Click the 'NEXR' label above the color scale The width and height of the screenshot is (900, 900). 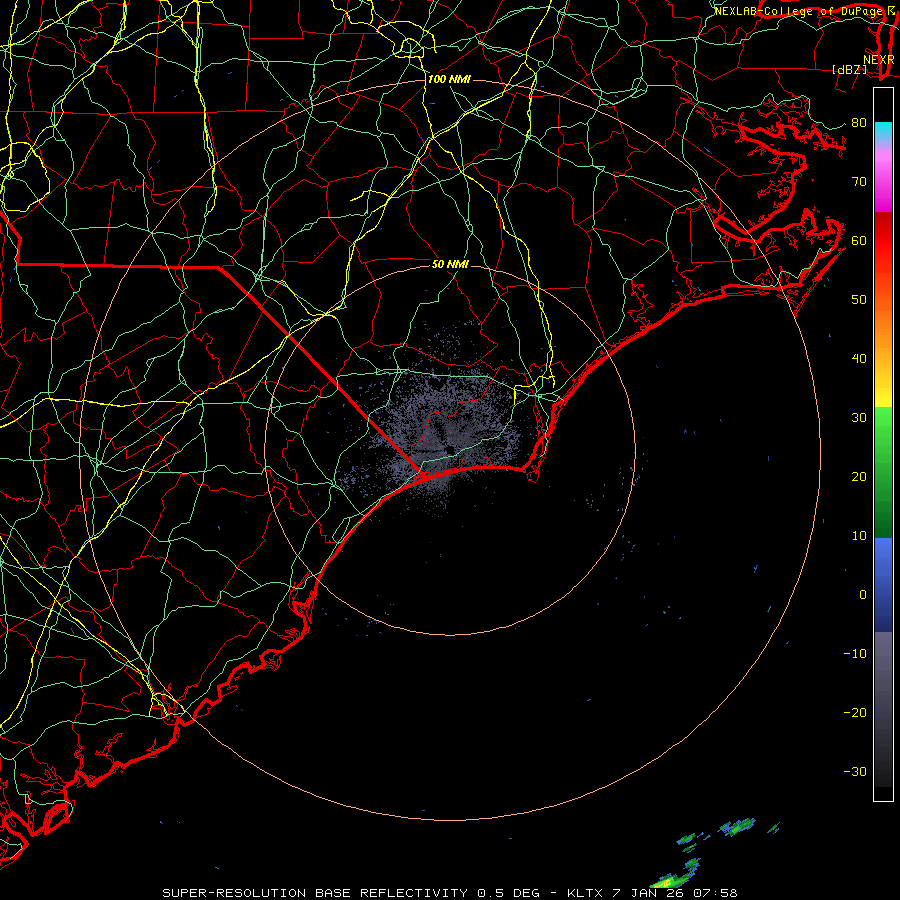[878, 60]
